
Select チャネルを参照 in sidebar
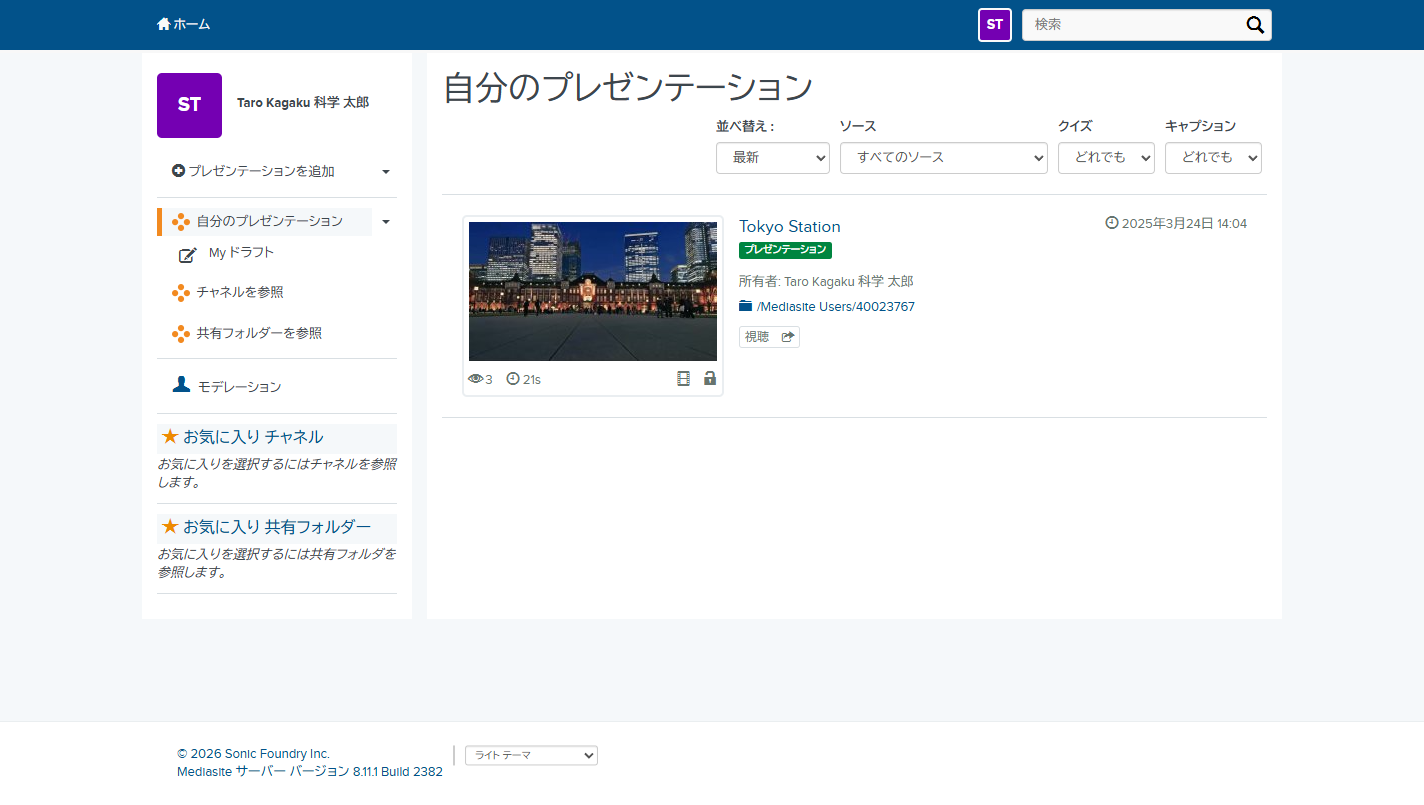click(x=240, y=292)
